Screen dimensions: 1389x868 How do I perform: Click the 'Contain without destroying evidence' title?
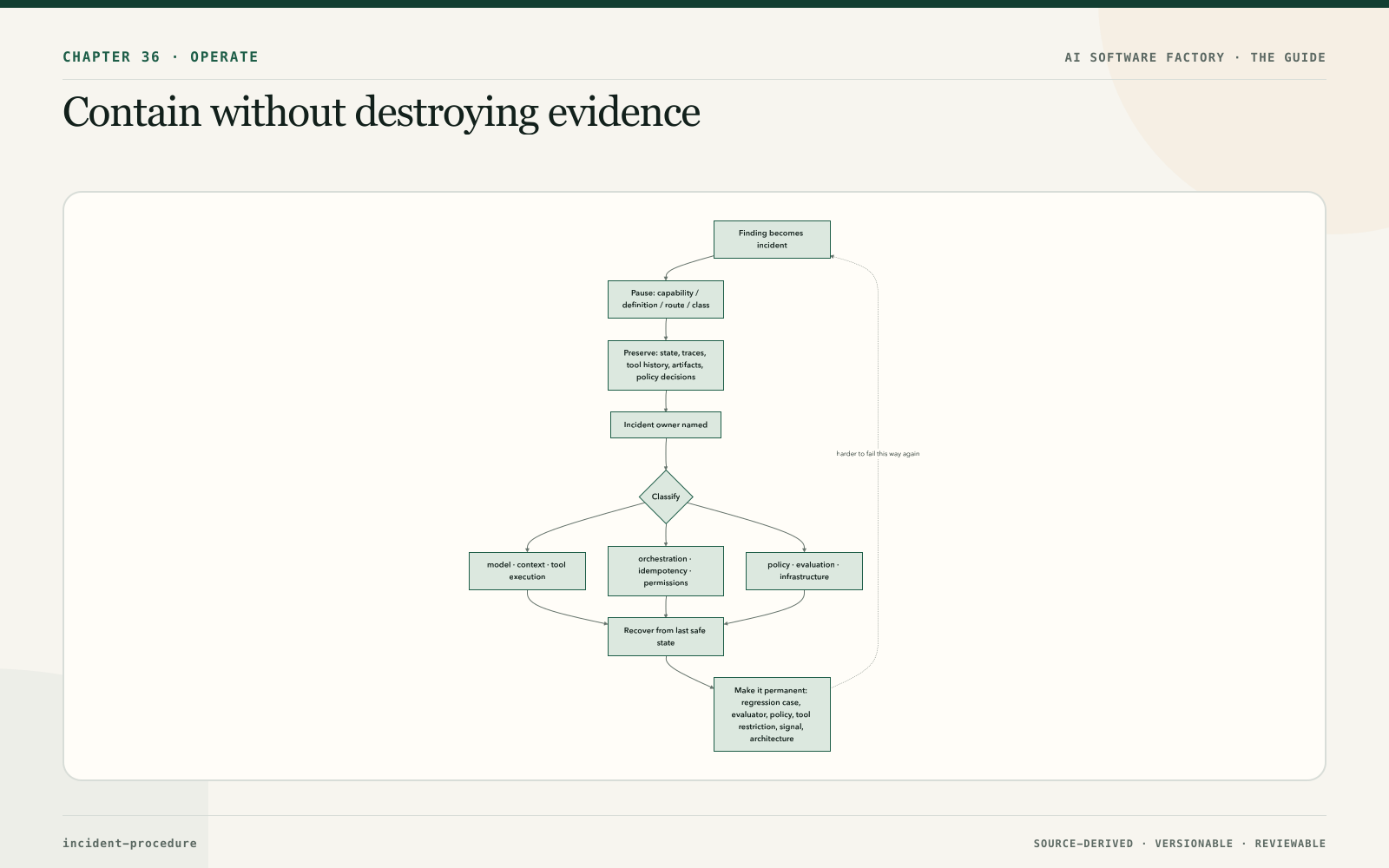pyautogui.click(x=381, y=113)
